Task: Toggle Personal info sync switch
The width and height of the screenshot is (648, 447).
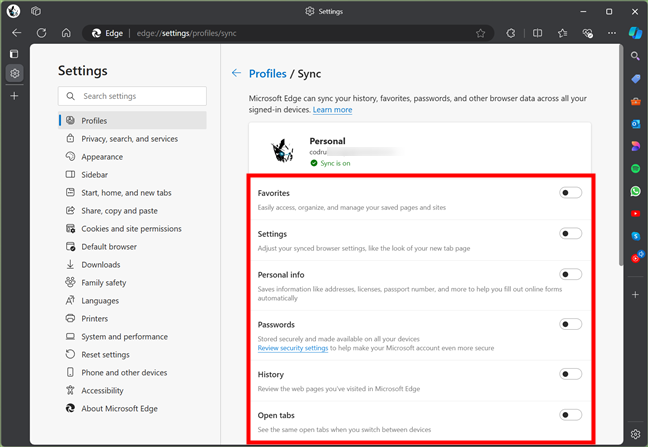Action: point(570,274)
